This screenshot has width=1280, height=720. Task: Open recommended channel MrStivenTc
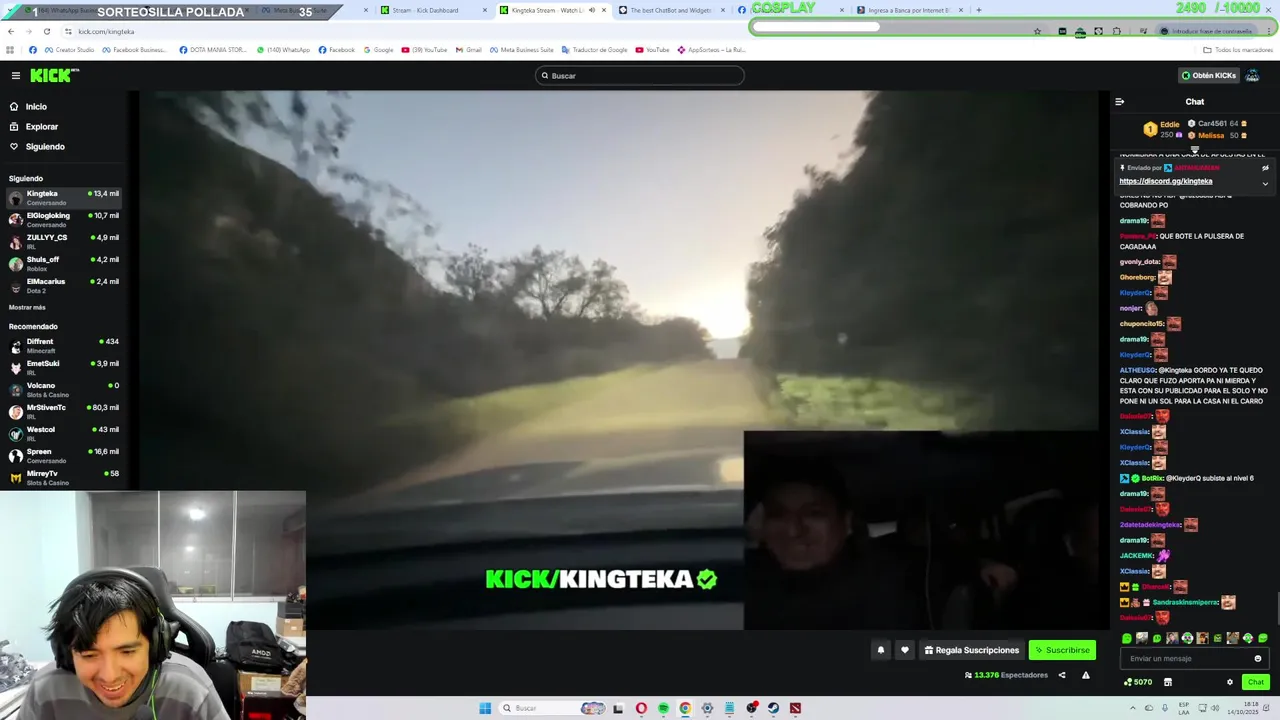pyautogui.click(x=64, y=411)
